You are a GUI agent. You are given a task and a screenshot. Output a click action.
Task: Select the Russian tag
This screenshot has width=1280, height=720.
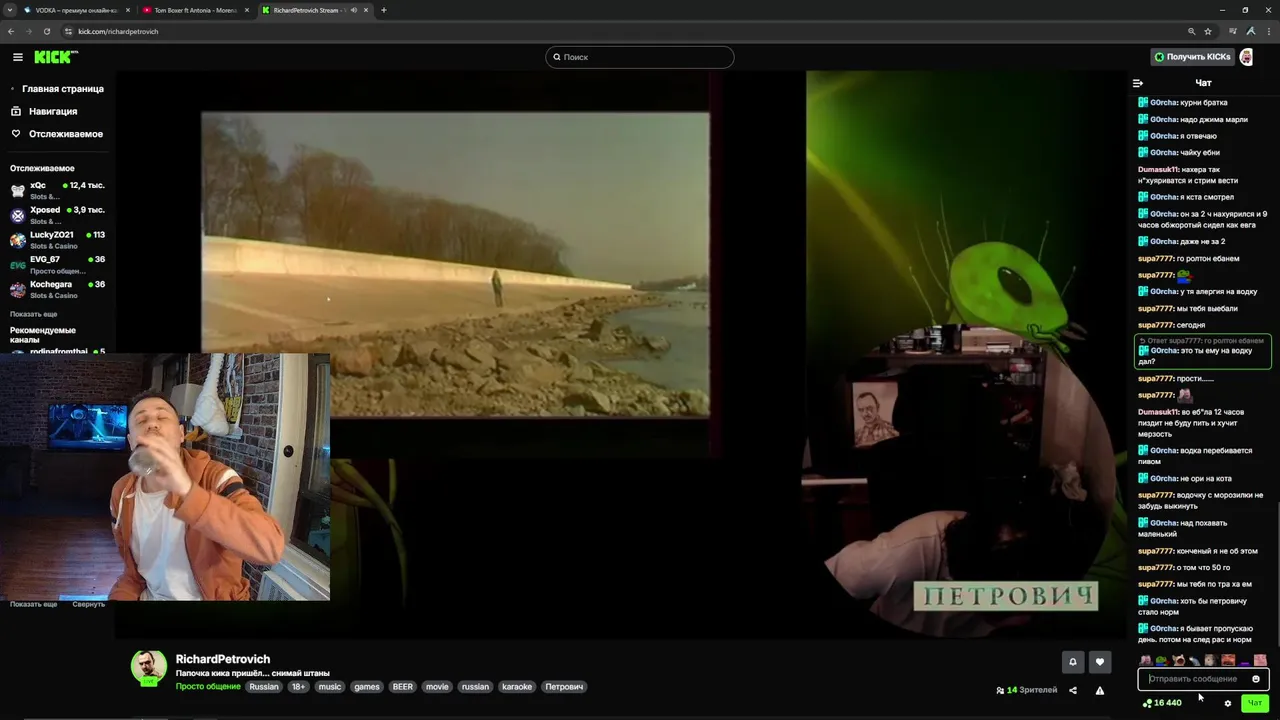[264, 687]
